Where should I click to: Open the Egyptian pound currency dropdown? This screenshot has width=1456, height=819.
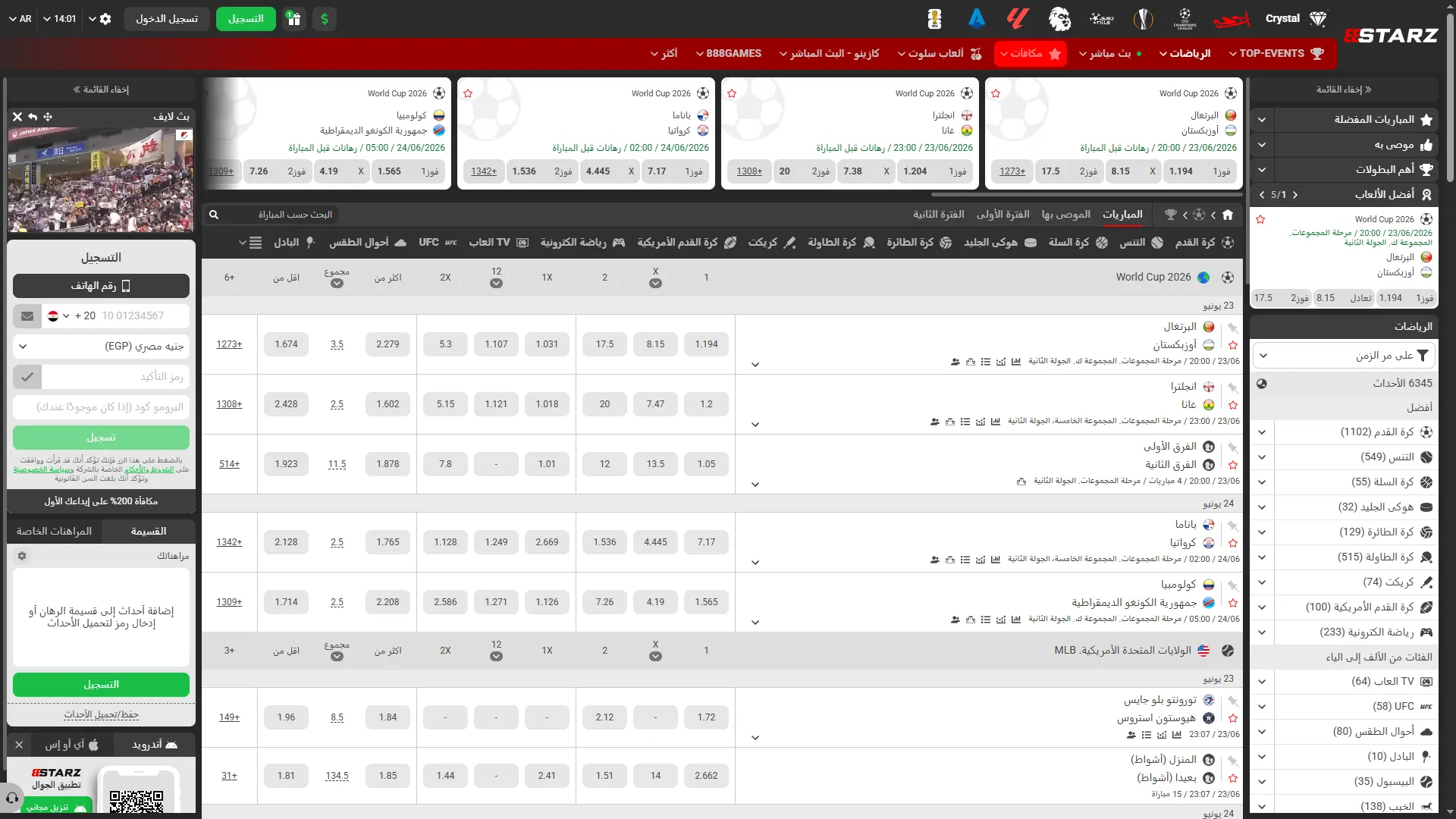pyautogui.click(x=101, y=347)
